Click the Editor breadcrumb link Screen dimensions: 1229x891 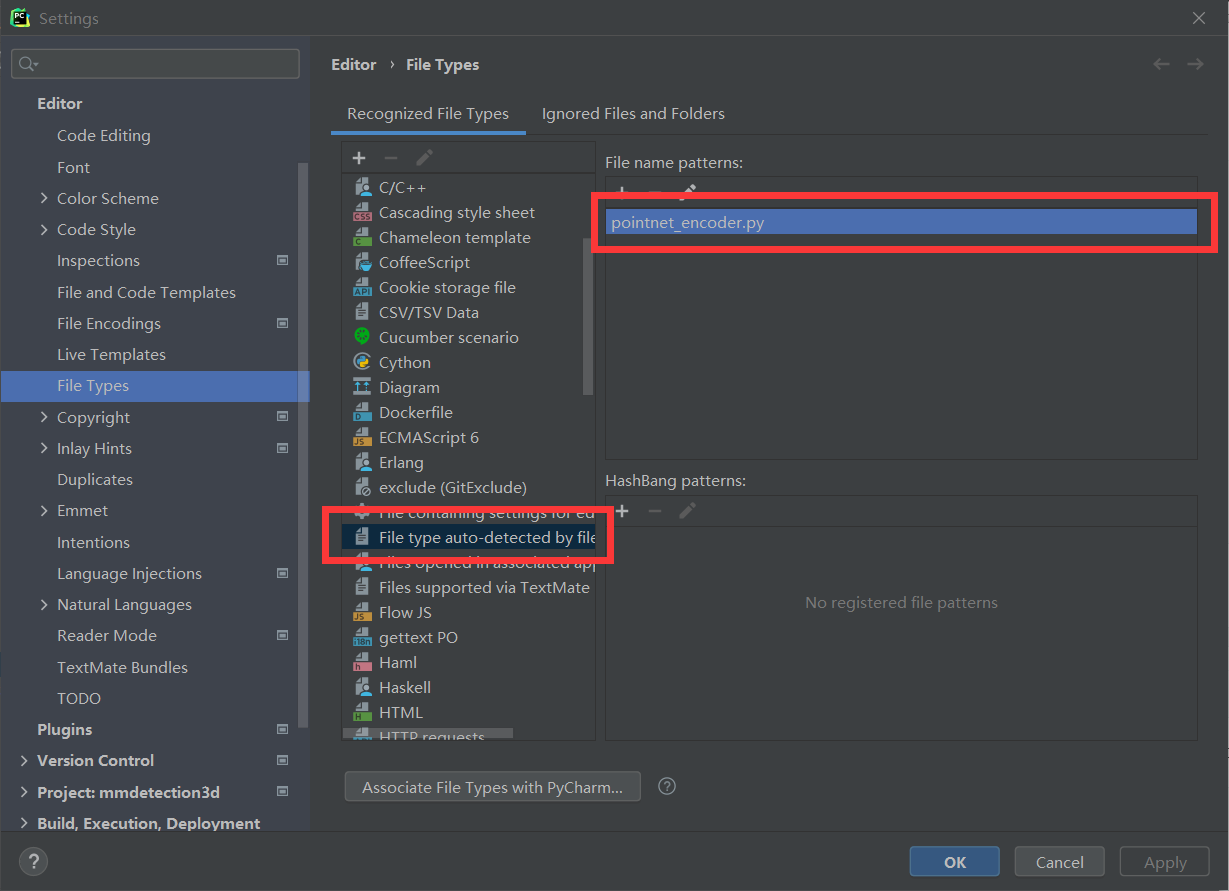click(x=354, y=64)
